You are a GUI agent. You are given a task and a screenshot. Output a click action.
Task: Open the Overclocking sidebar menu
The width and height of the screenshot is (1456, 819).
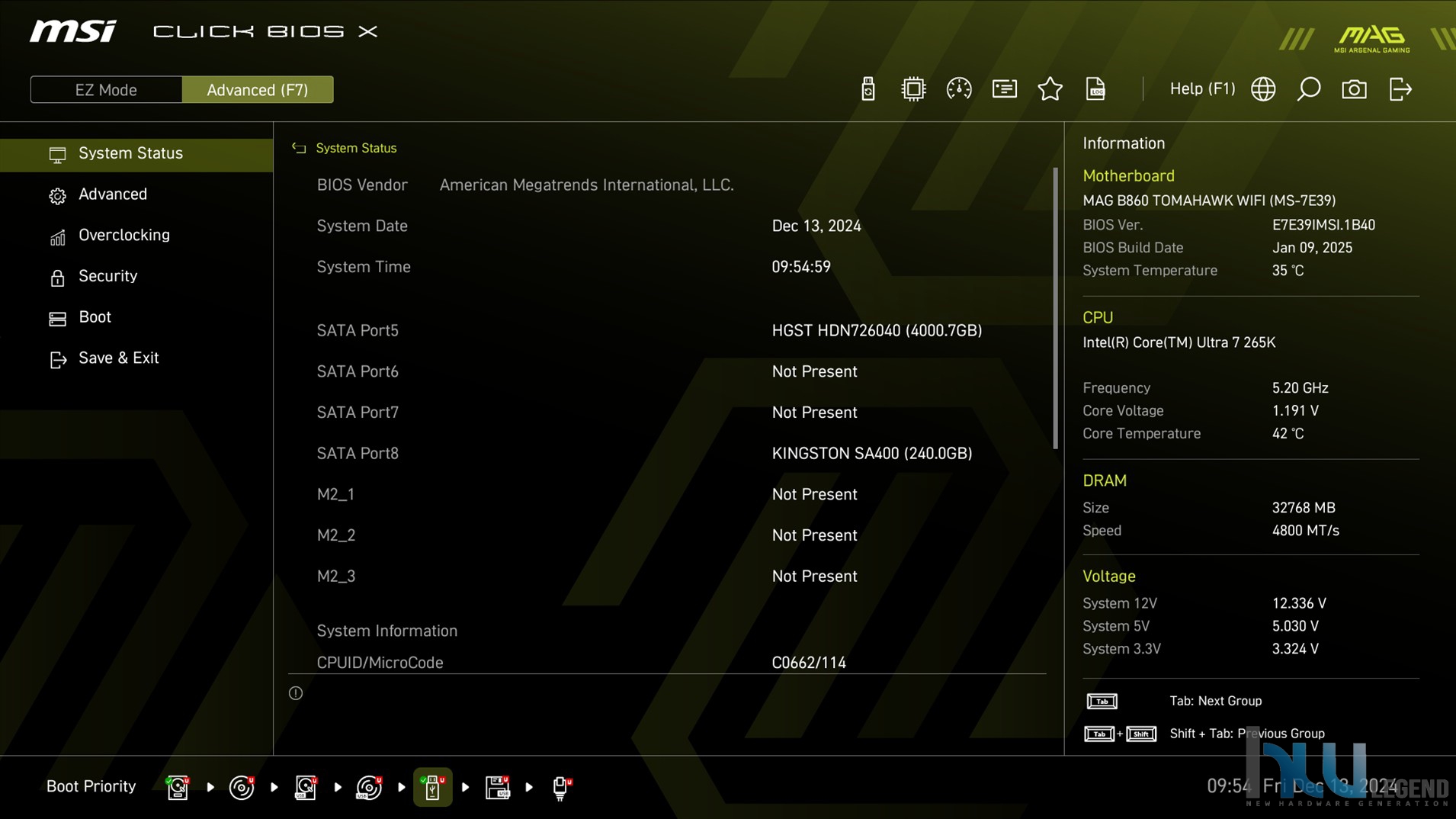pos(136,236)
